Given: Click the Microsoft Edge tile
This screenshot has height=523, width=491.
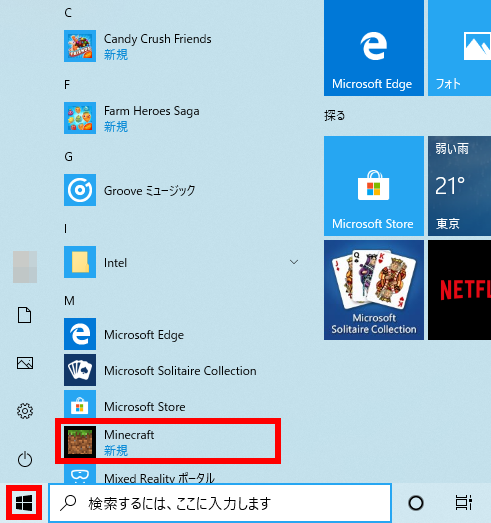Looking at the screenshot, I should click(x=374, y=47).
